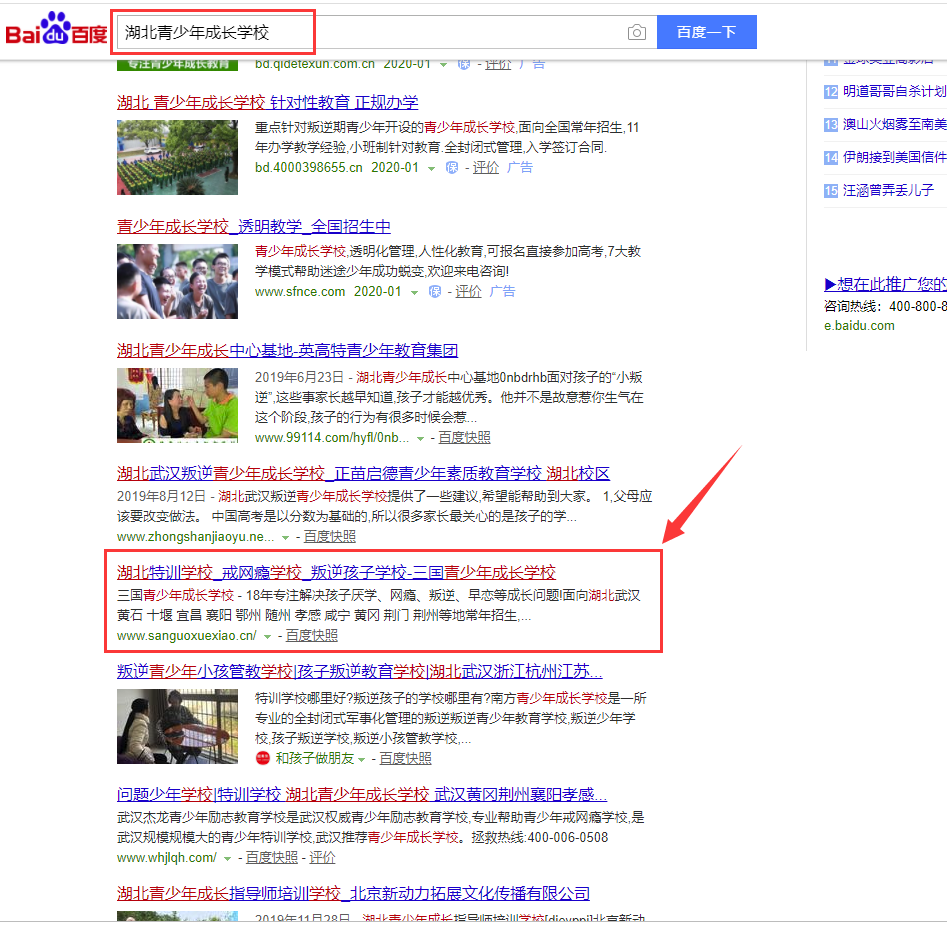947x942 pixels.
Task: Open thumbnail of boy in green shirt
Action: tap(178, 405)
